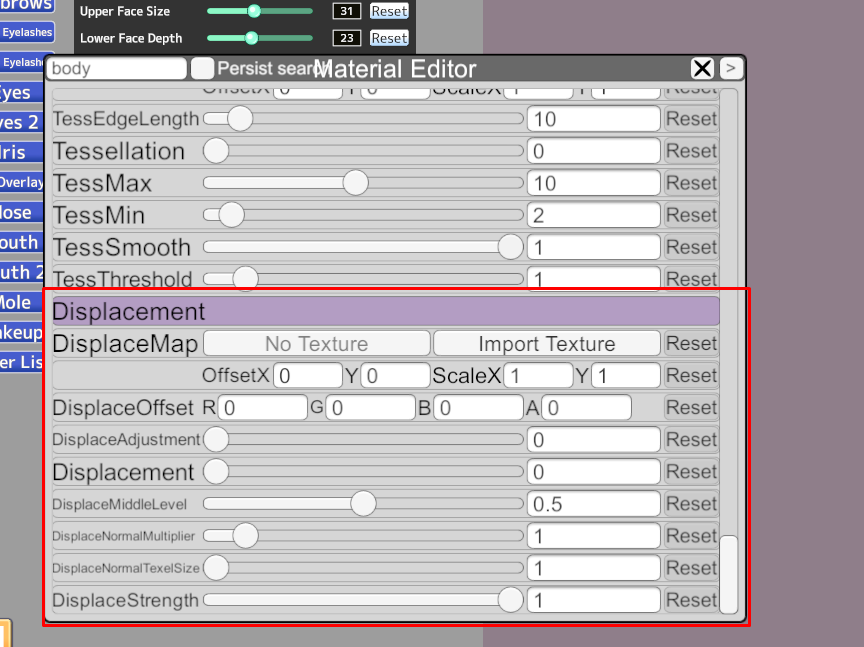Open the Eyelashes category tab

click(26, 33)
